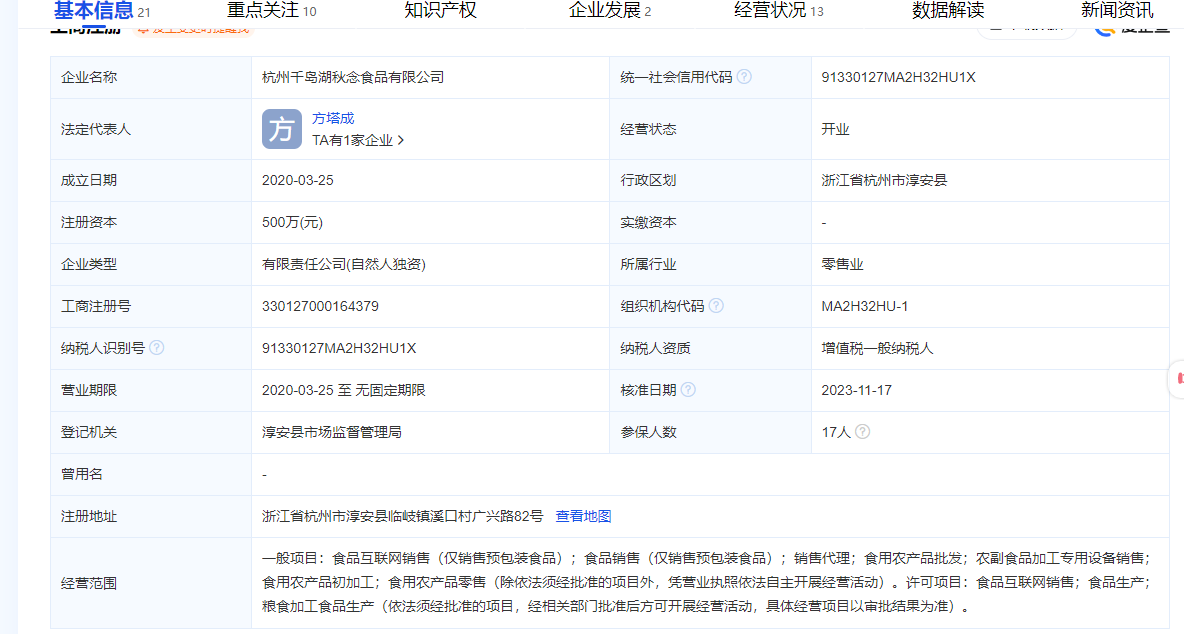Click the insured count 17人
The height and width of the screenshot is (634, 1184).
coord(836,432)
